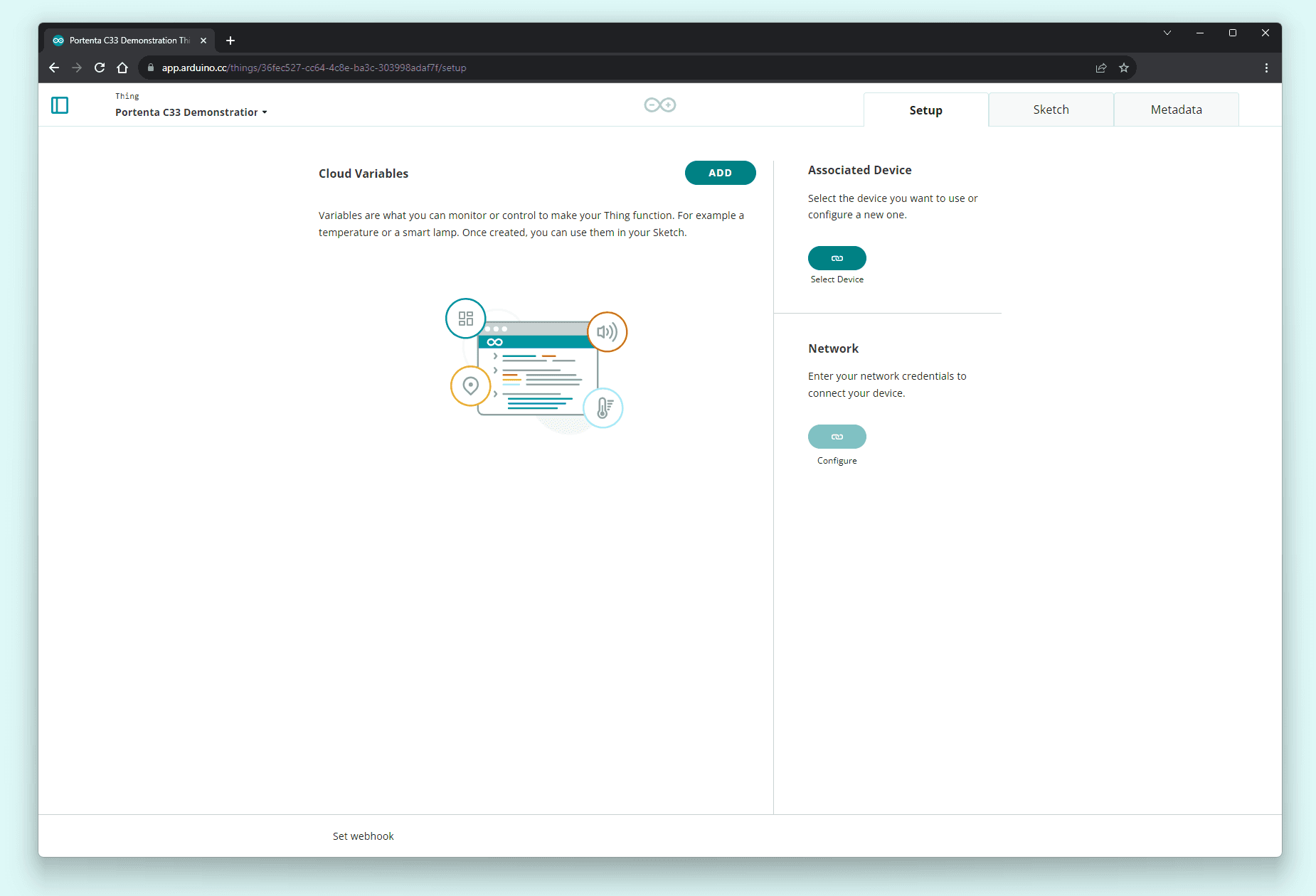Click the Configure network icon
Image resolution: width=1316 pixels, height=896 pixels.
click(837, 436)
